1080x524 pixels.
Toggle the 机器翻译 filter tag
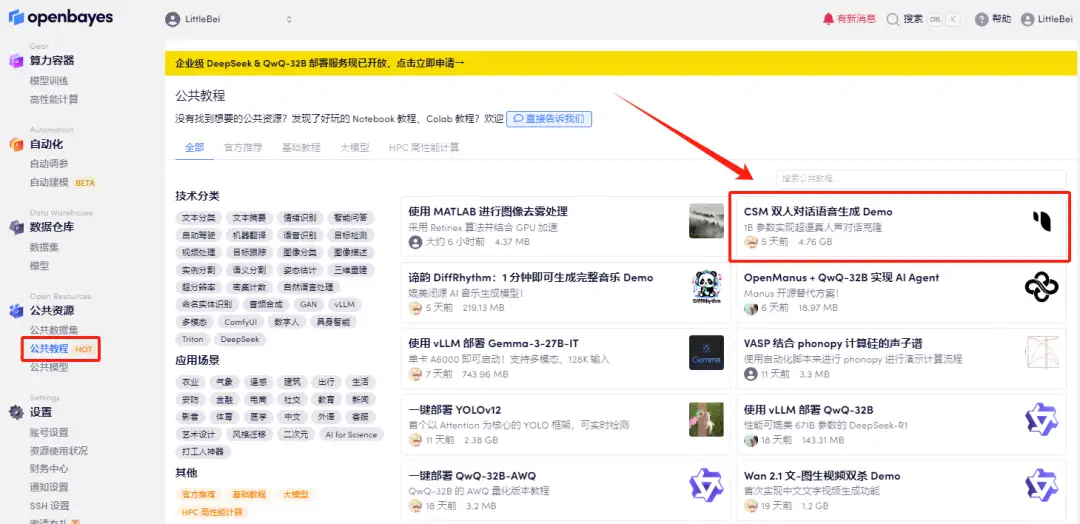(x=249, y=235)
